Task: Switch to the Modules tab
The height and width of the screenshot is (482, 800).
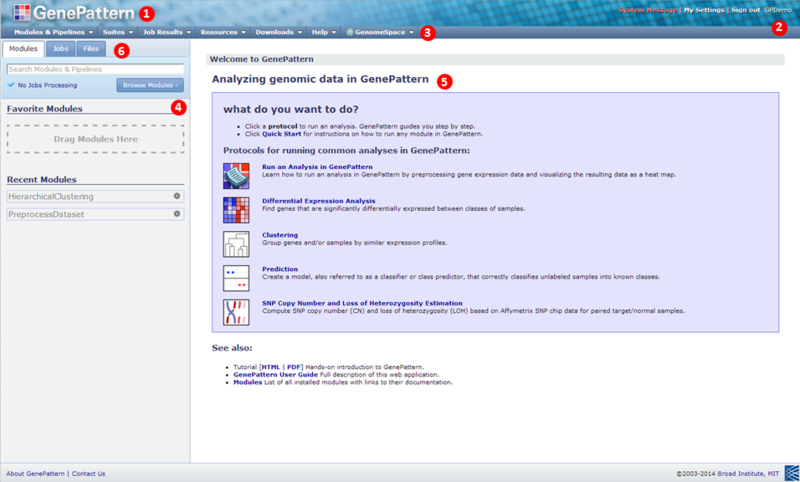Action: pyautogui.click(x=23, y=48)
